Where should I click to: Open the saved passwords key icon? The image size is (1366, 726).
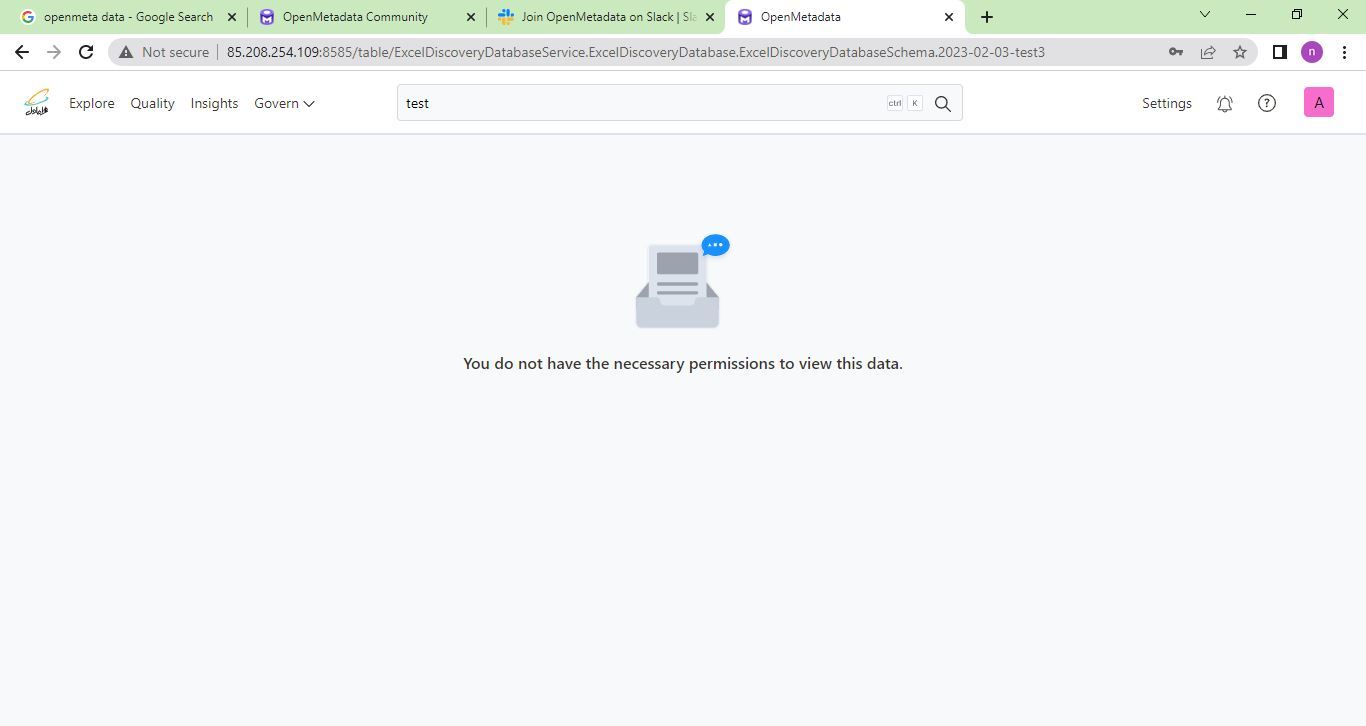click(1176, 52)
